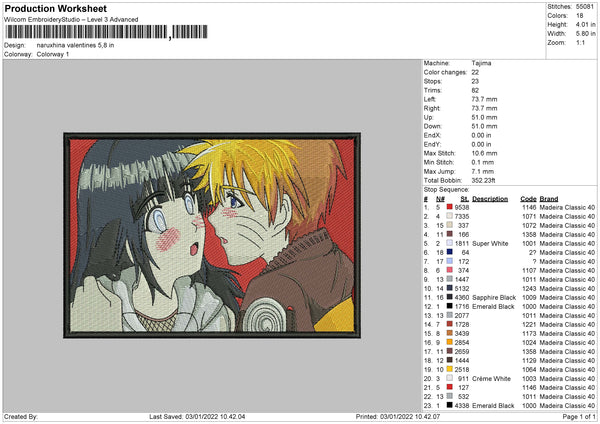Select the Max Jump value 7.1 mm
This screenshot has height=424, width=600.
tap(483, 171)
